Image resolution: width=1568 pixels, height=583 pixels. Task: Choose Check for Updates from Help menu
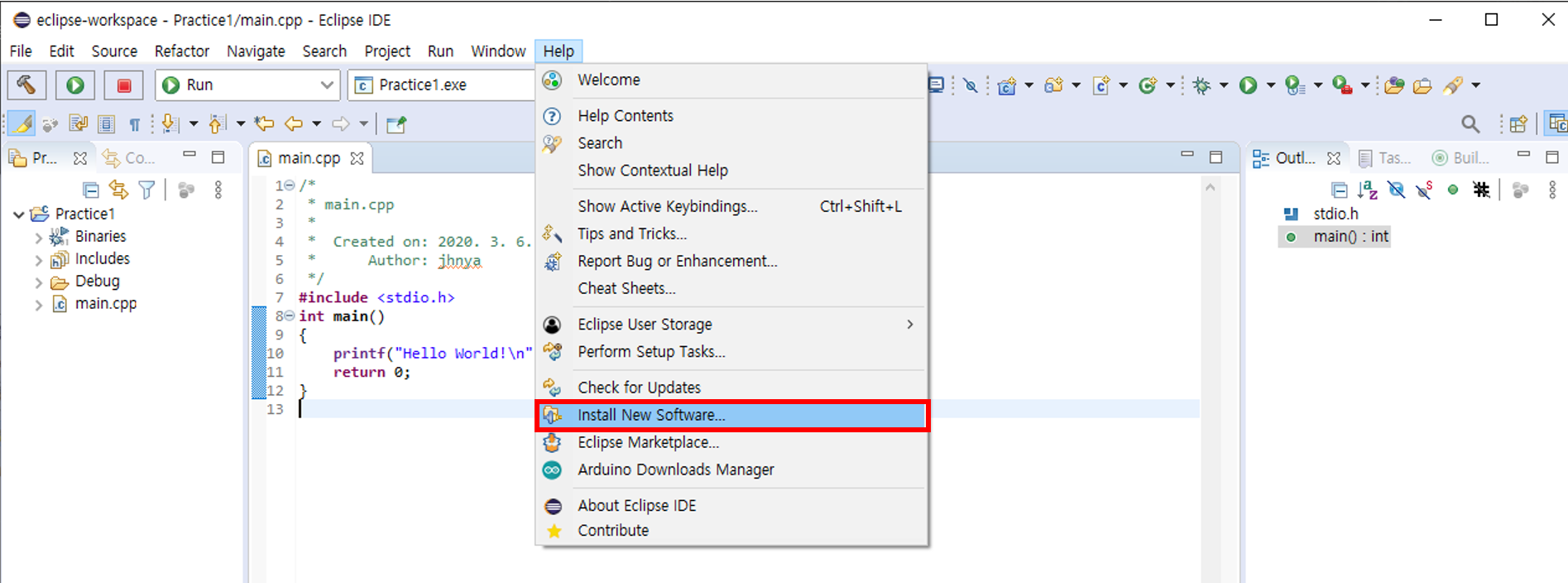(x=732, y=388)
